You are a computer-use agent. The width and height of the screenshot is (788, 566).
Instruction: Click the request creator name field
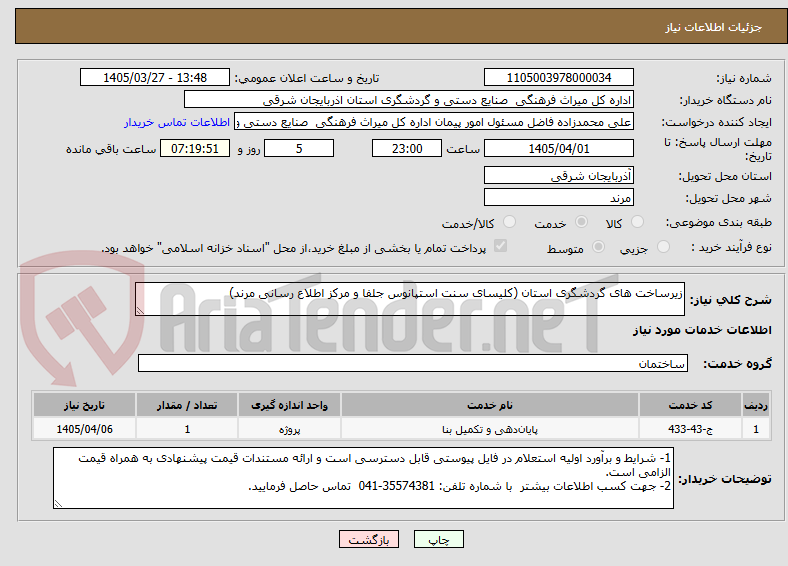click(434, 122)
